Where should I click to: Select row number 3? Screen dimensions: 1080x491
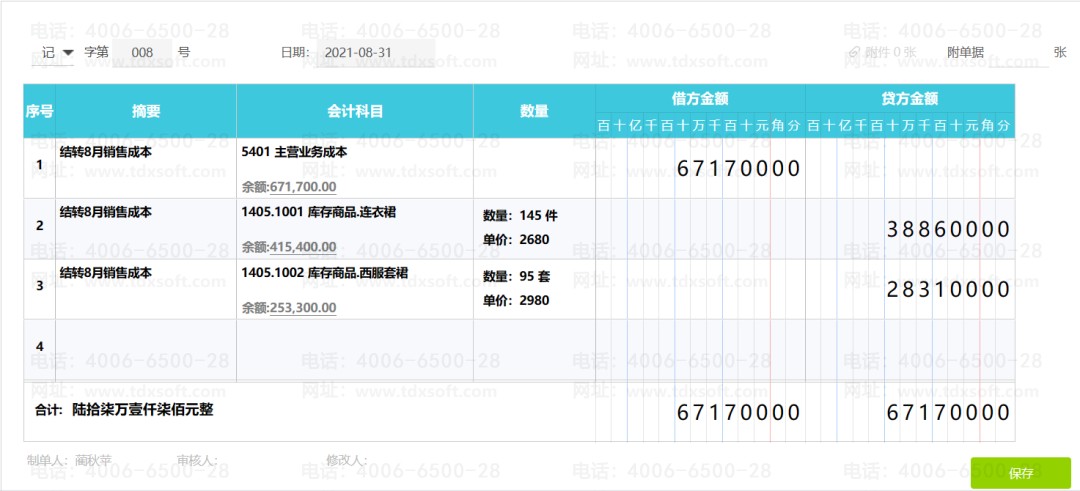coord(39,286)
